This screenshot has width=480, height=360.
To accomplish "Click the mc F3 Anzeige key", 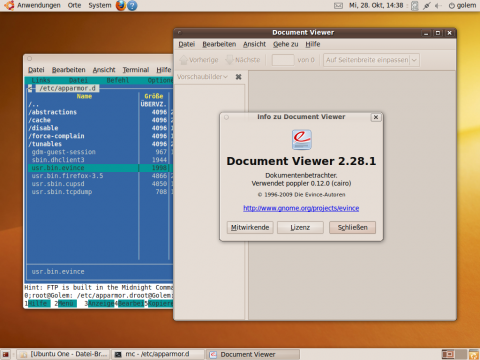I will point(101,304).
